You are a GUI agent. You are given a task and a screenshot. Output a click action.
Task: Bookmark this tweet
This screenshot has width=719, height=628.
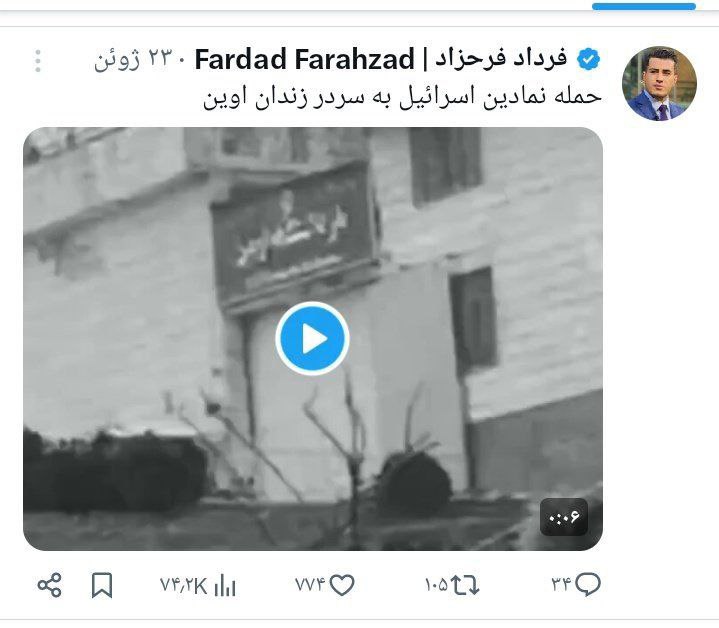(x=102, y=585)
